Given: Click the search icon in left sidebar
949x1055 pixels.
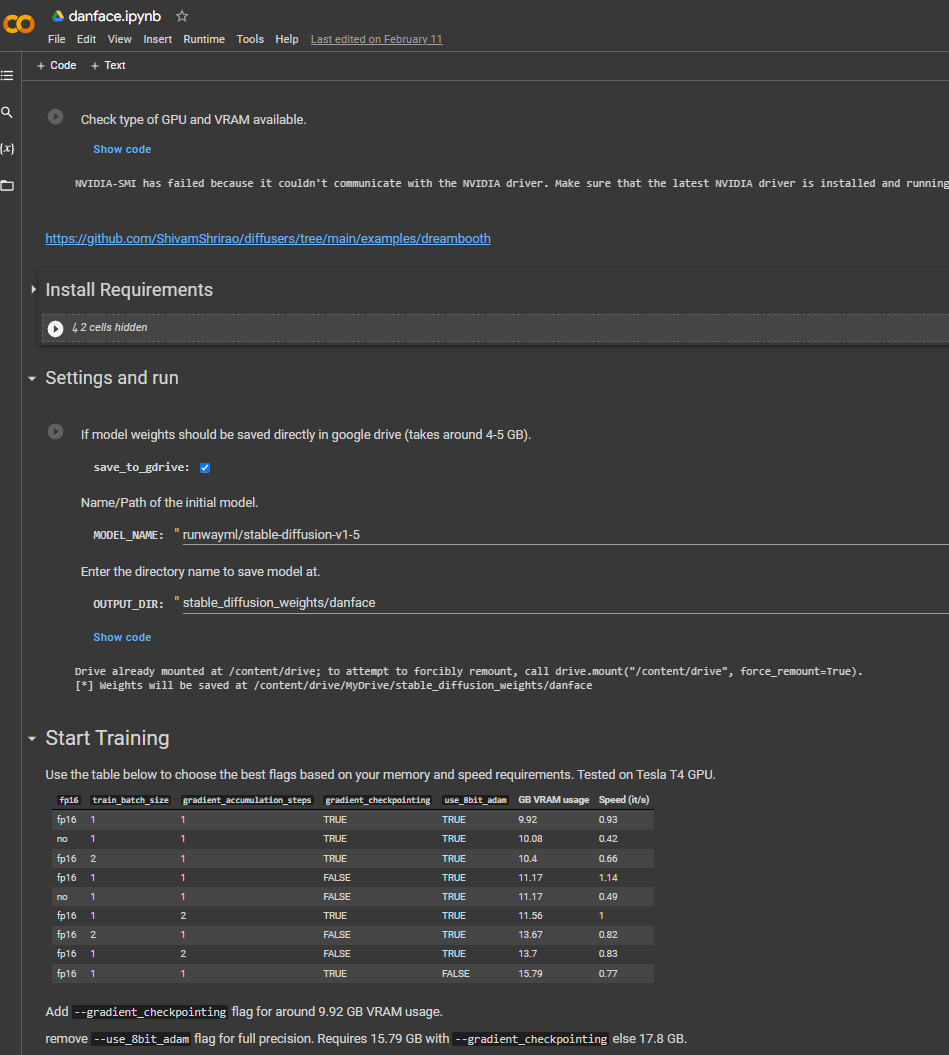Looking at the screenshot, I should tap(7, 112).
